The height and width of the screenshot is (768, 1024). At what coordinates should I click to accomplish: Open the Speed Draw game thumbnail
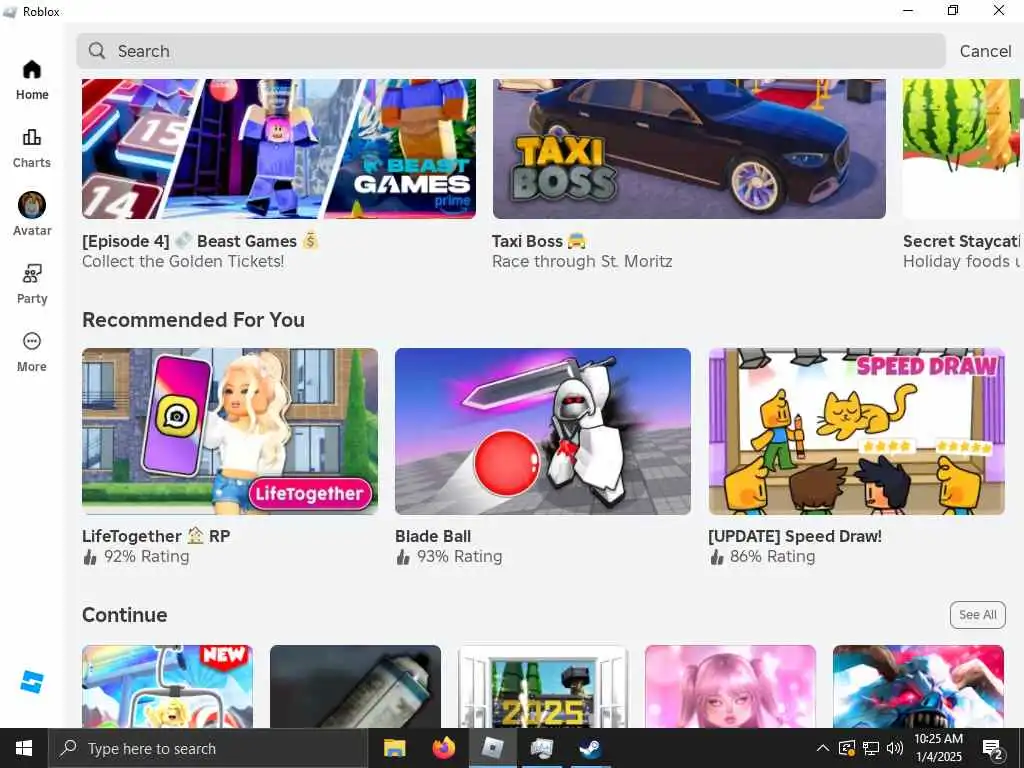(x=856, y=432)
